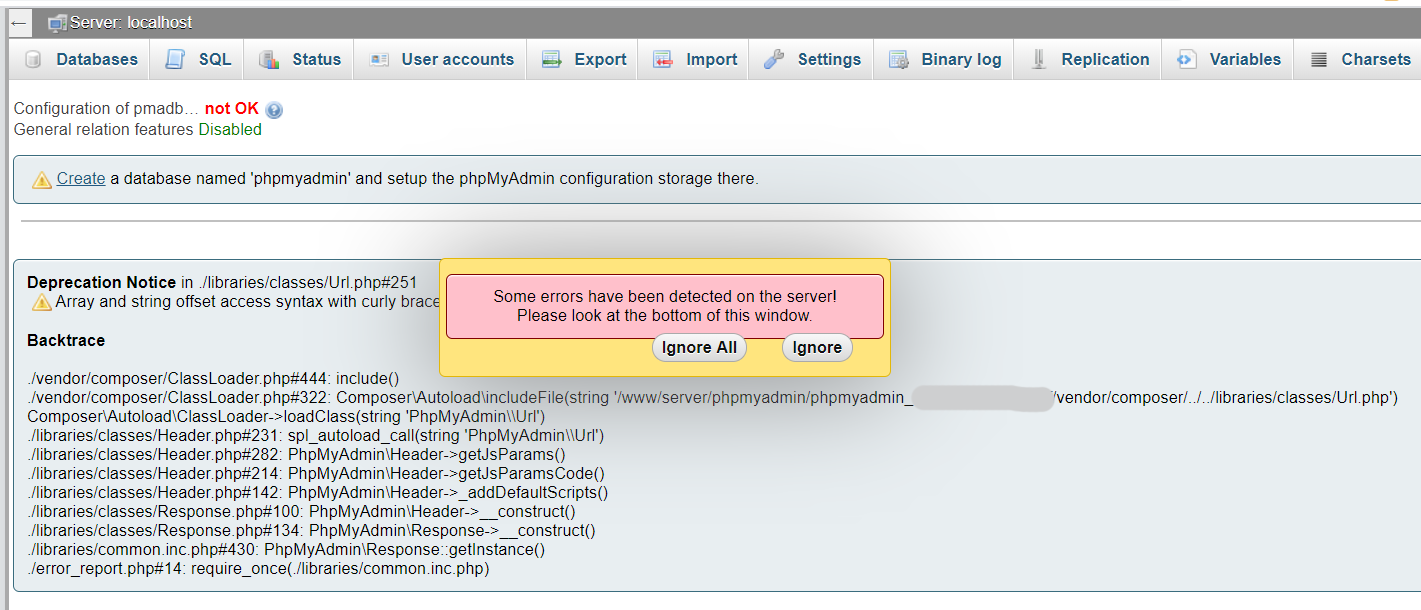Click the 'General relation features' label
Viewport: 1421px width, 610px height.
tap(104, 130)
